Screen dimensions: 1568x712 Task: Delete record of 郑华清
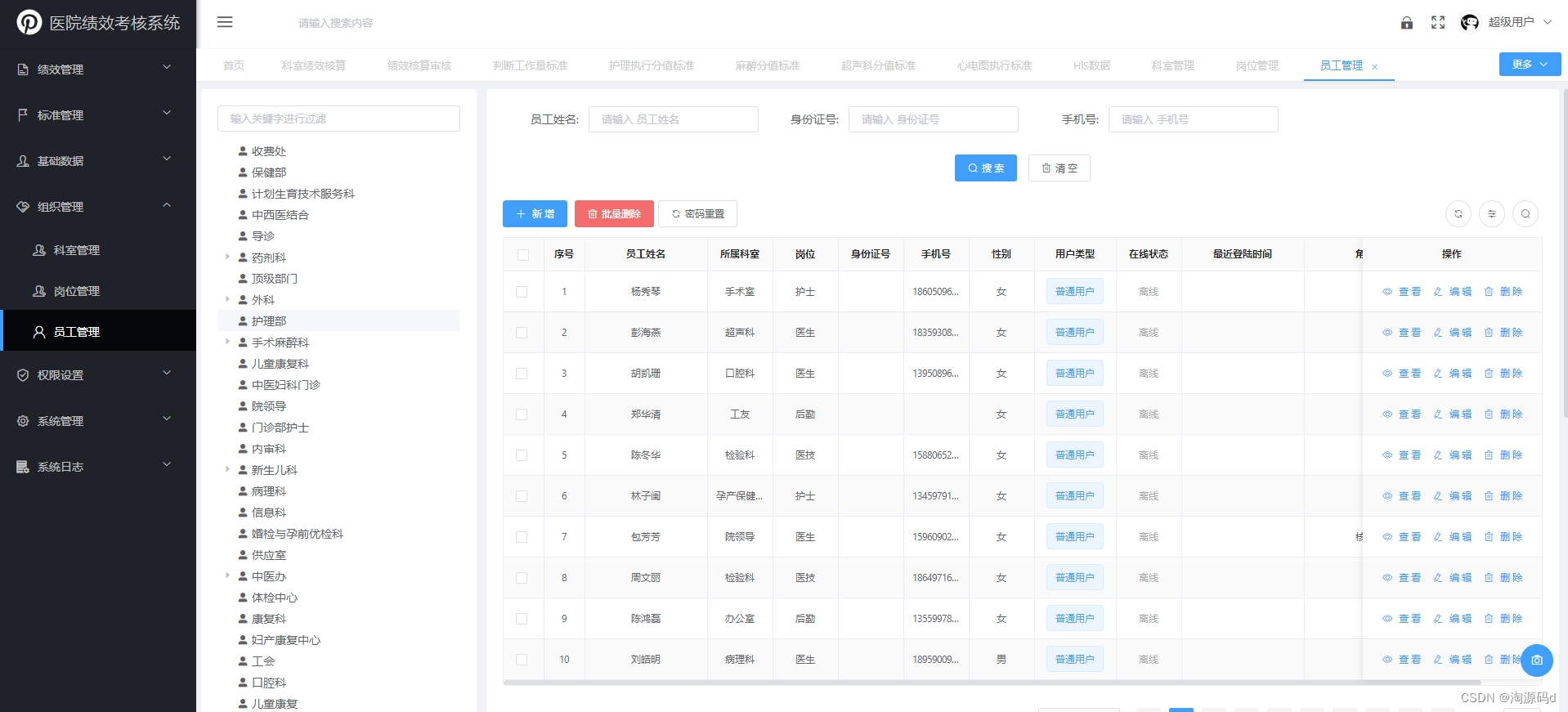coord(1503,414)
